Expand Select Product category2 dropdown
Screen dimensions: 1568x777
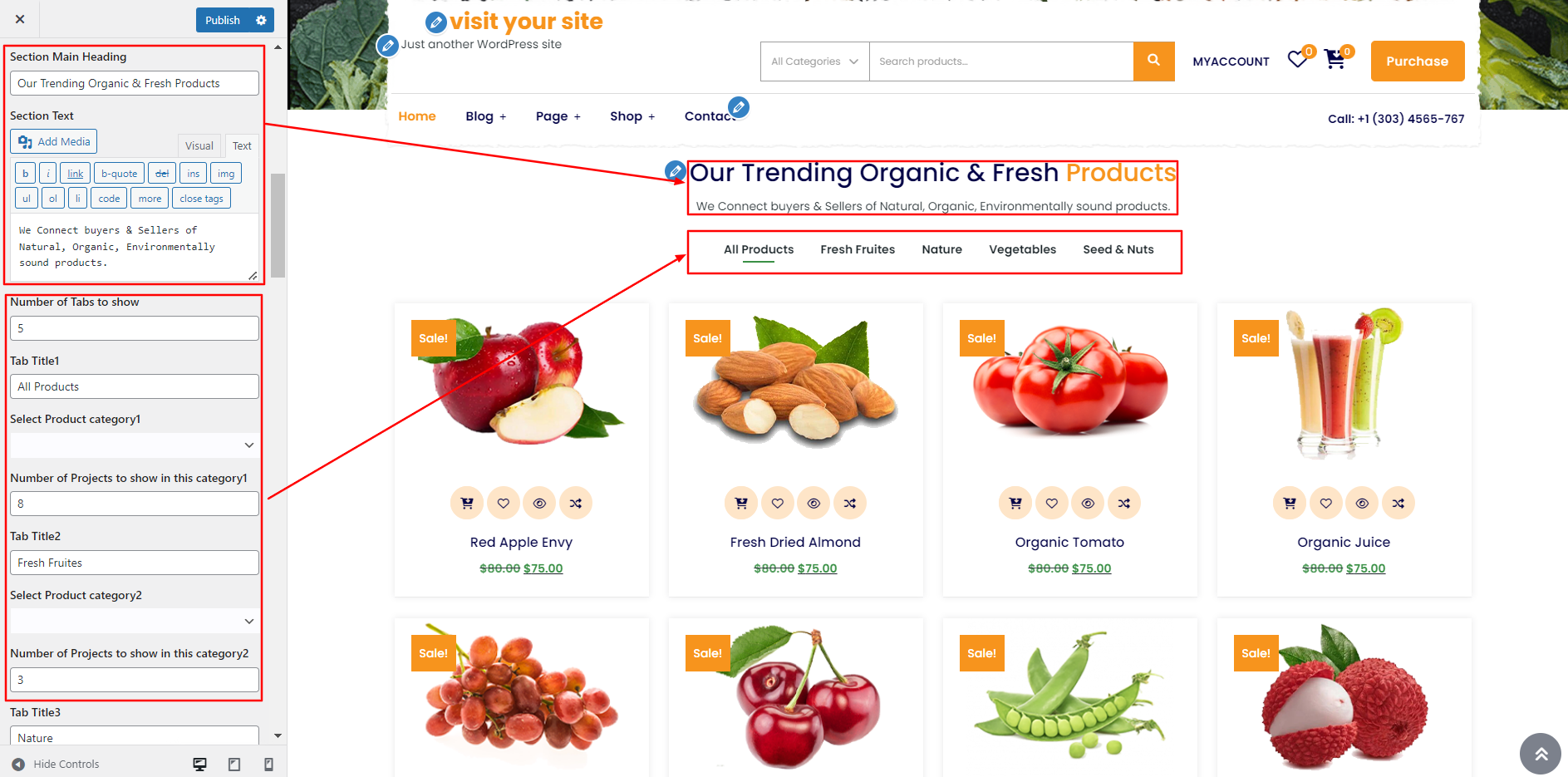pos(133,622)
